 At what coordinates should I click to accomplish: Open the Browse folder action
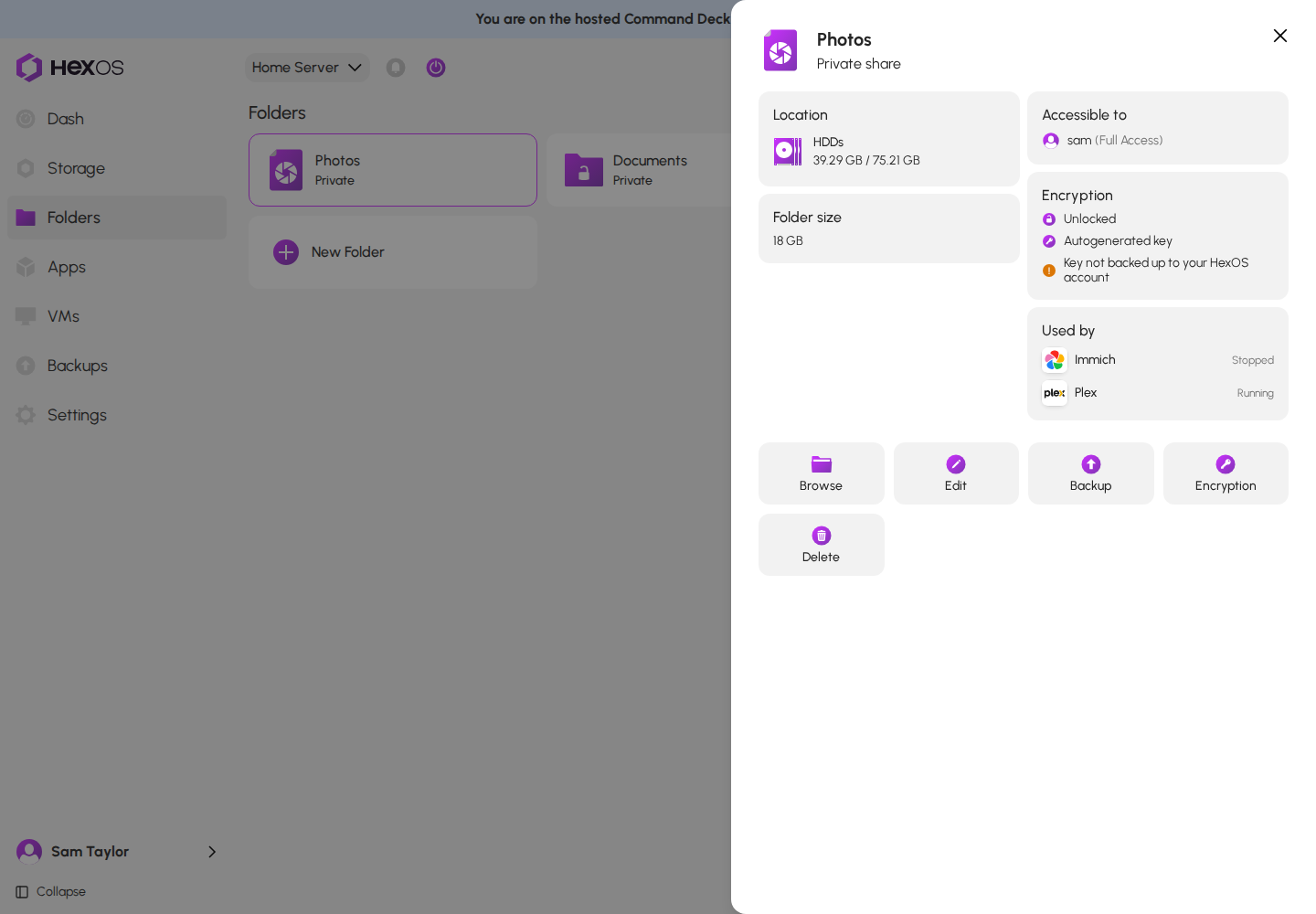click(821, 473)
